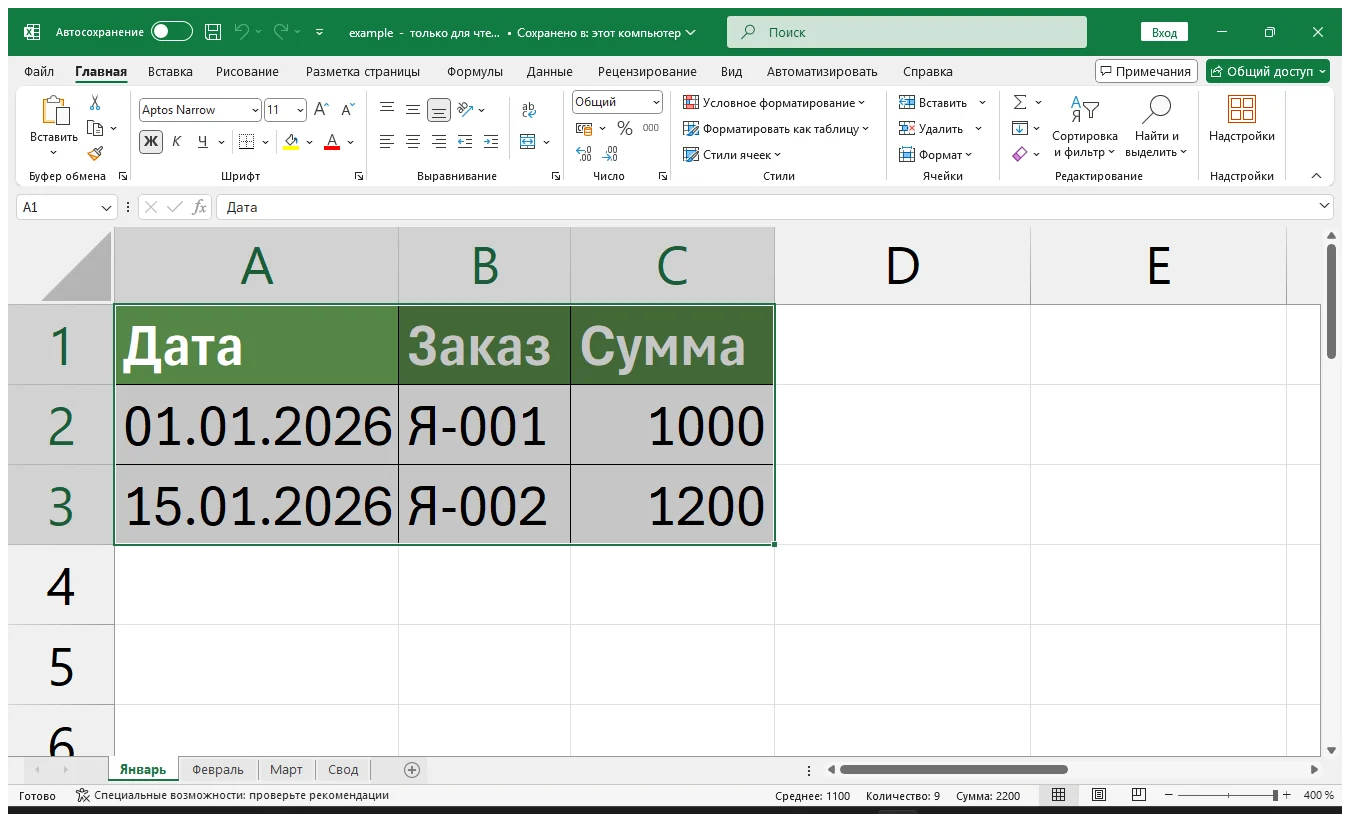Toggle bold Ж formatting
Viewport: 1350px width, 814px height.
(x=151, y=141)
